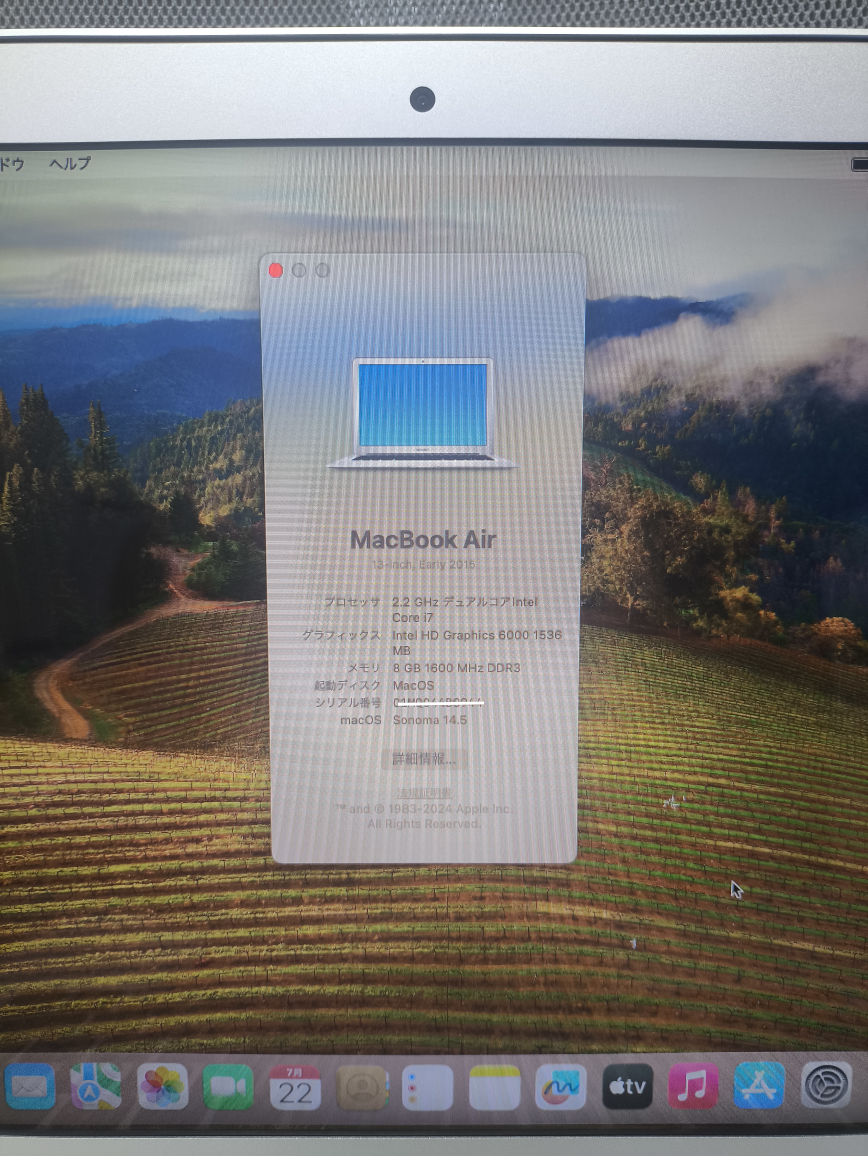Open the Calendar icon showing 22
Screen dimensions: 868x1156
pos(295,1086)
